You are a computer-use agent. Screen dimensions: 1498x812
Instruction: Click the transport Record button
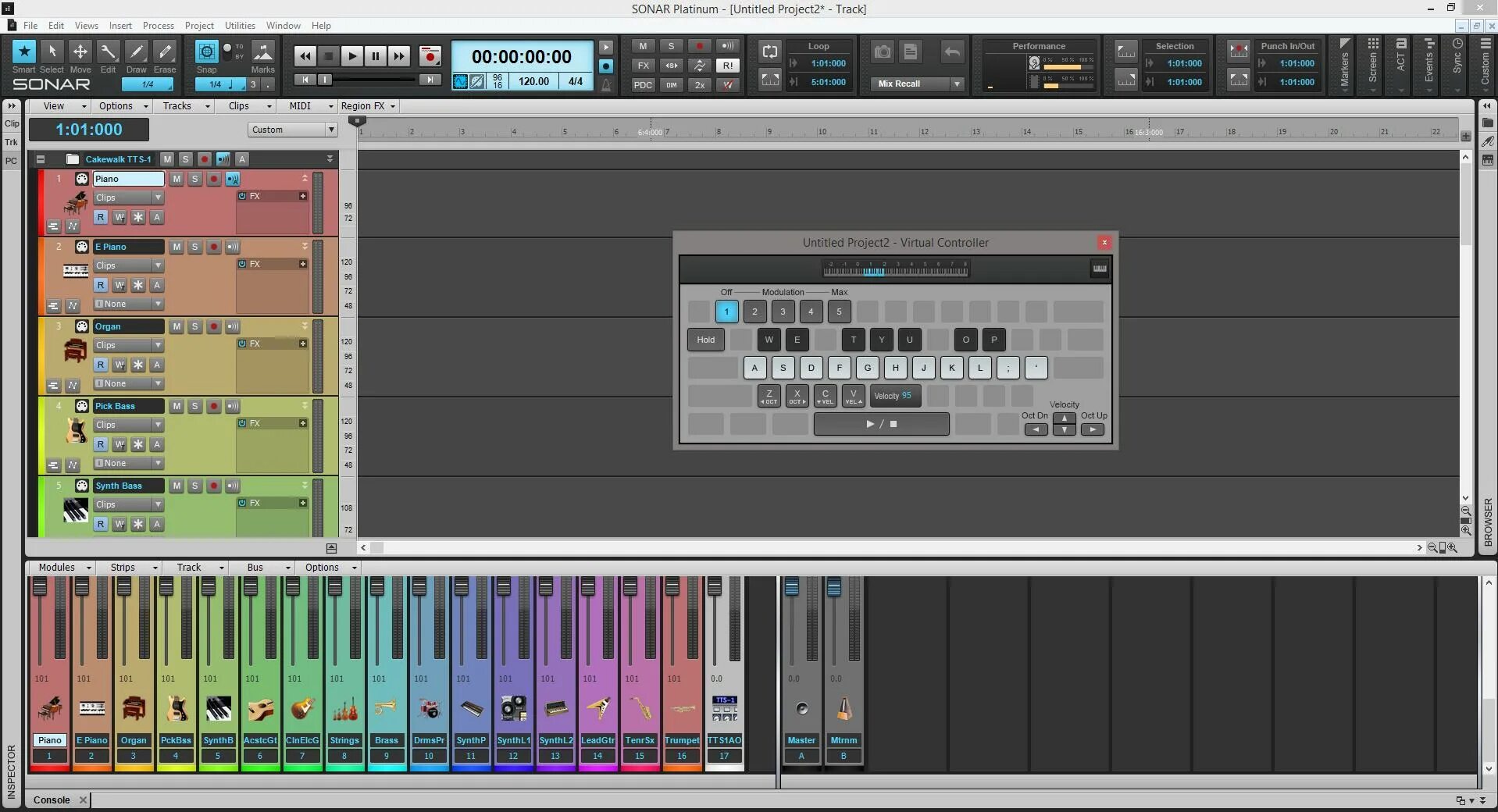point(430,56)
